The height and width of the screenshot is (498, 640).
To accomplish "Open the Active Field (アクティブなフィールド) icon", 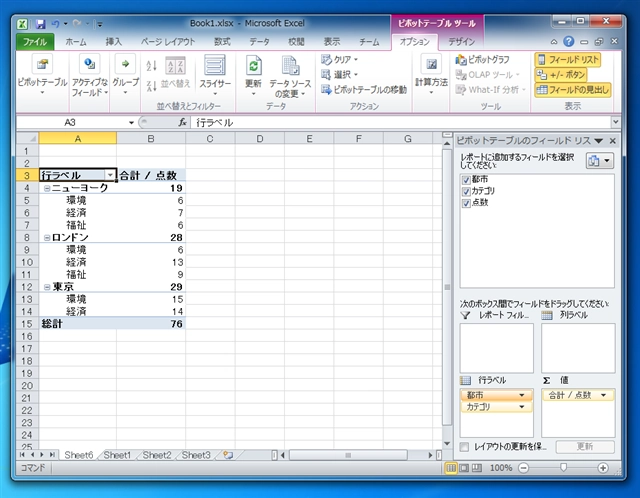I will (89, 64).
